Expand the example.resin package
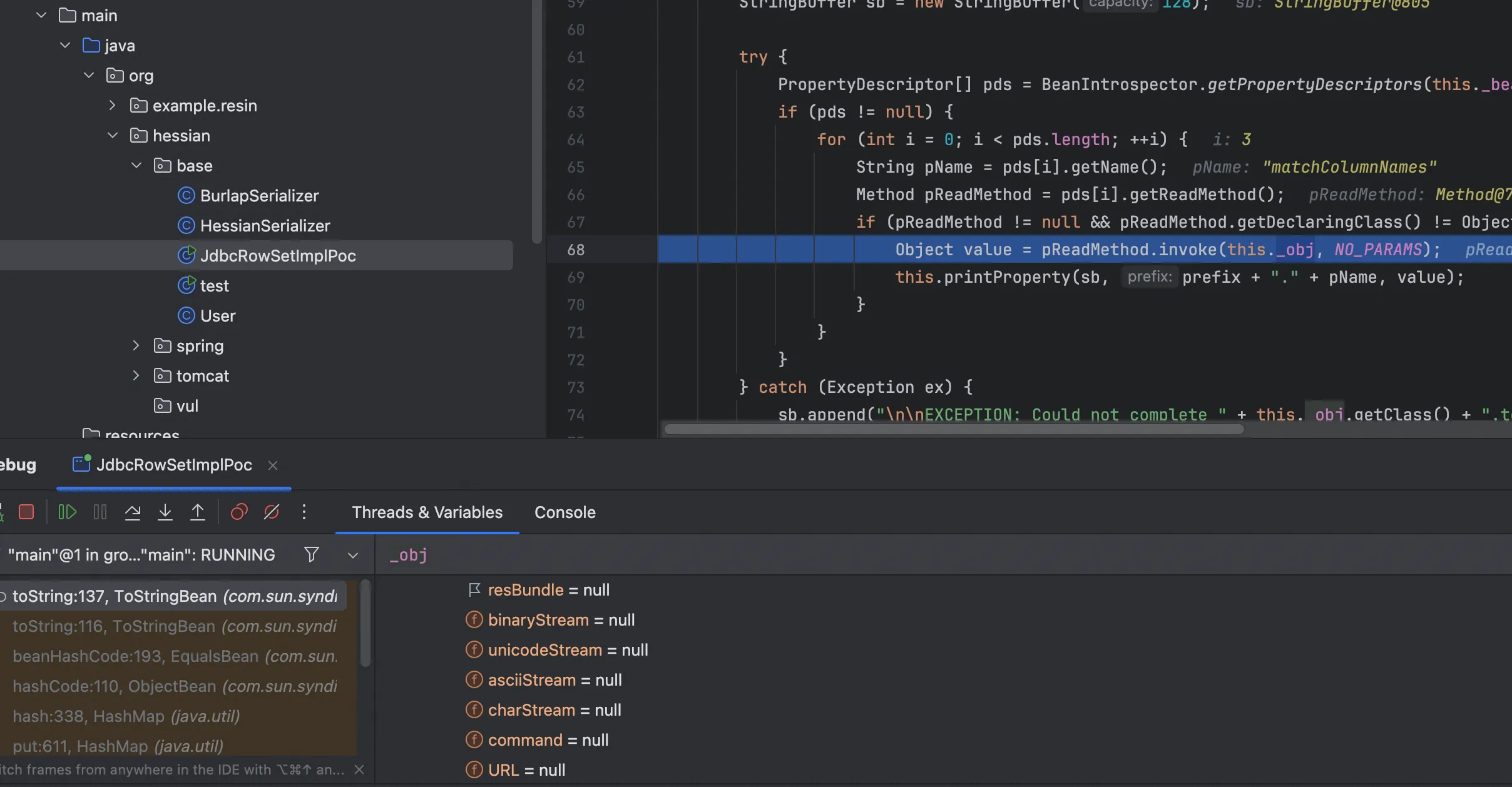This screenshot has width=1512, height=787. [x=112, y=106]
